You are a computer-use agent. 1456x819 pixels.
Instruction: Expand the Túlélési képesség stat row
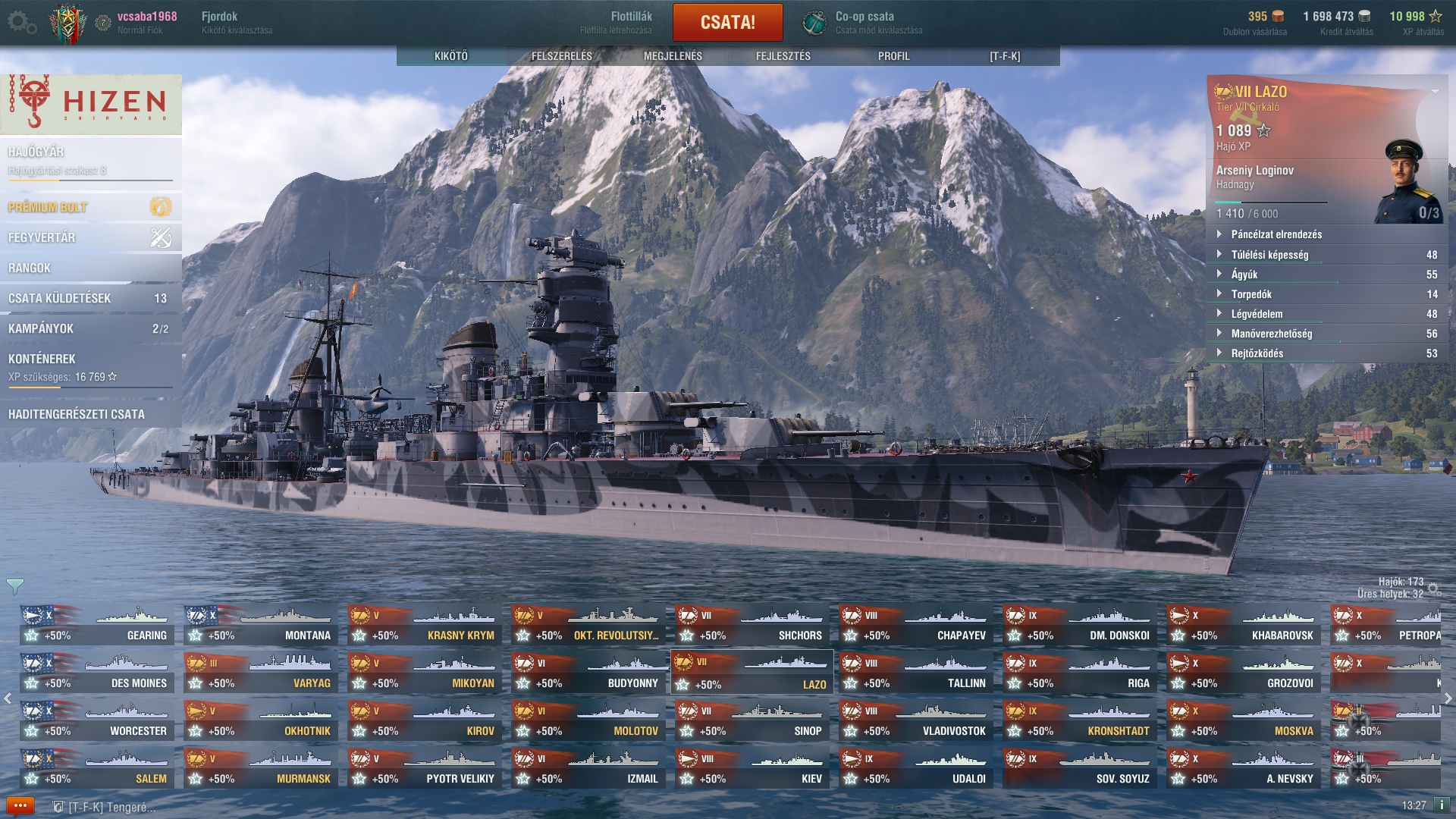1327,255
